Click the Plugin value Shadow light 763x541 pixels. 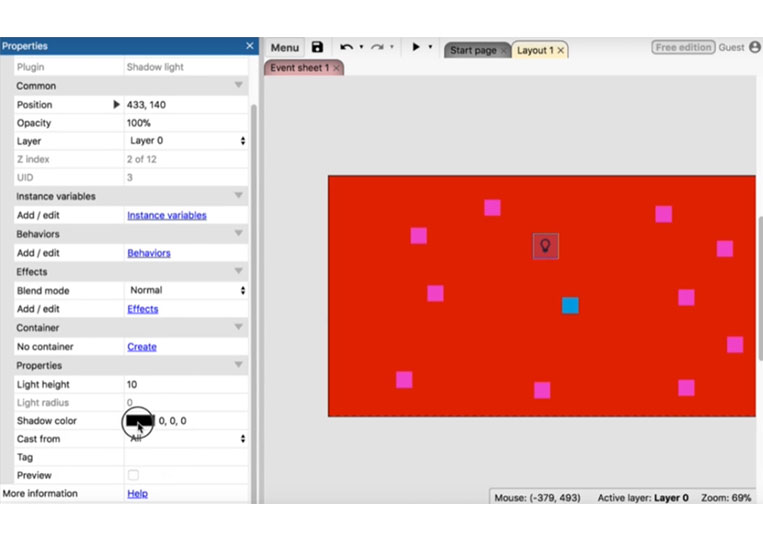pos(155,67)
